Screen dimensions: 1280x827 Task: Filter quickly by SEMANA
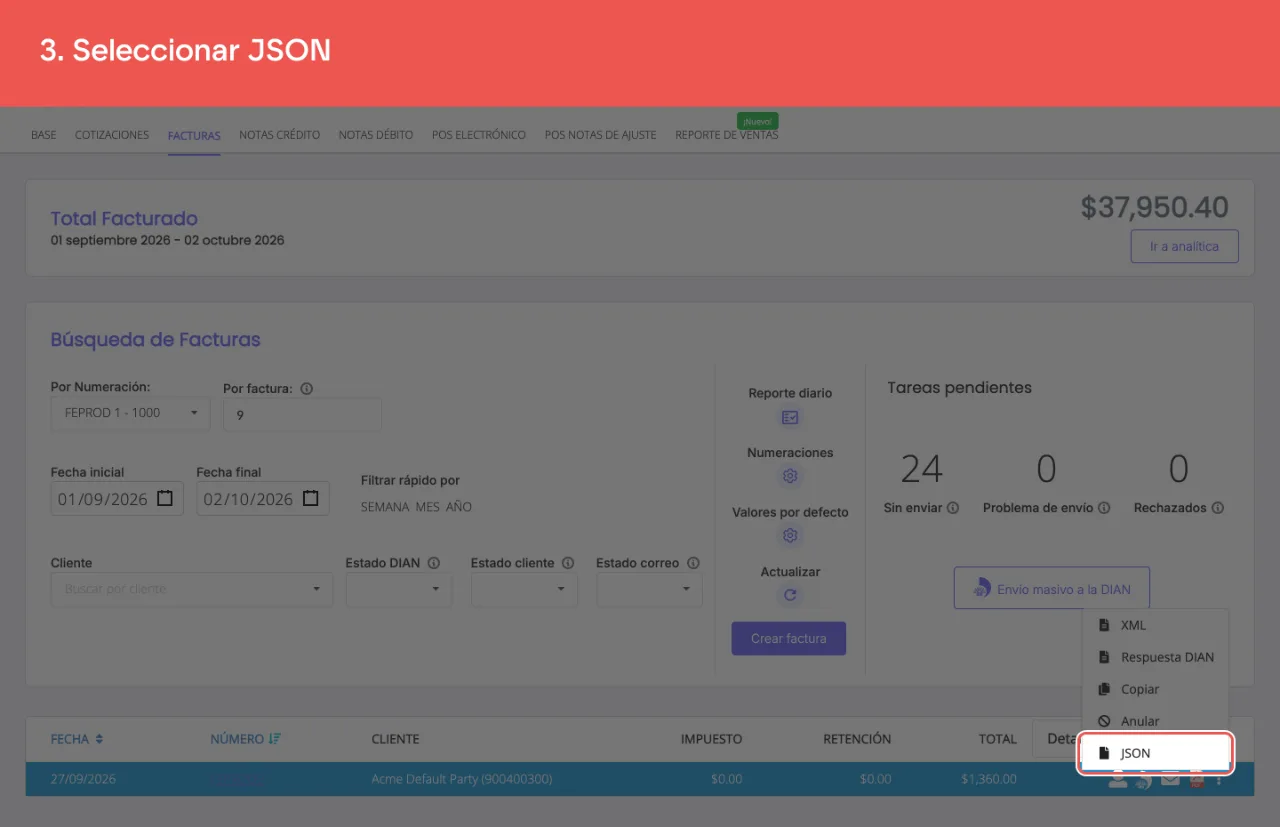[x=385, y=507]
